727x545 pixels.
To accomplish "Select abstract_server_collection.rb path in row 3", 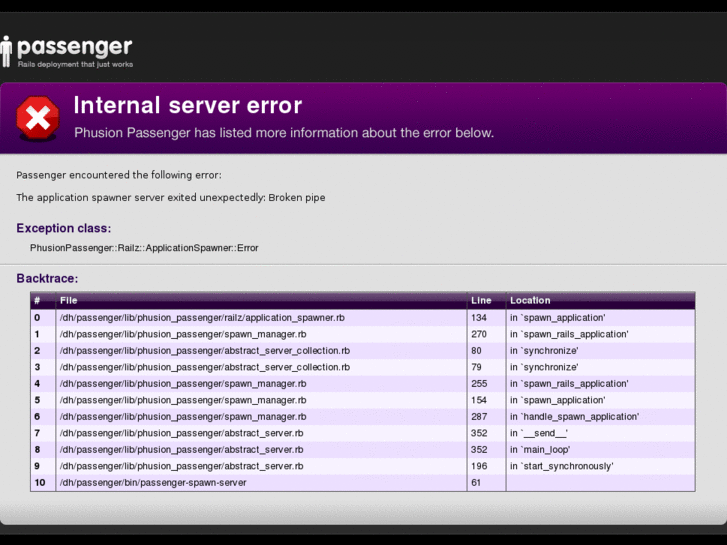I will coord(204,367).
